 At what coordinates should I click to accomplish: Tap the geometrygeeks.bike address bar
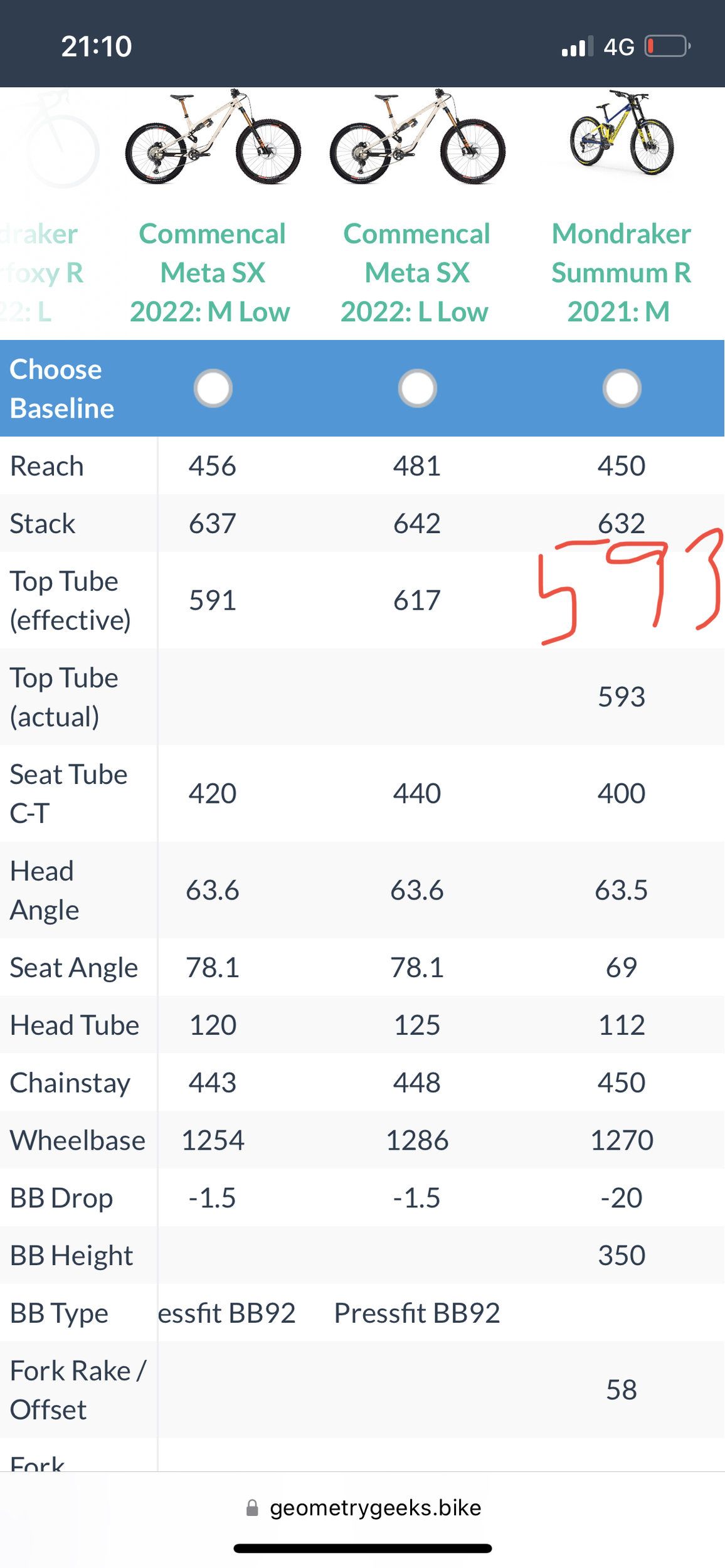click(375, 1508)
